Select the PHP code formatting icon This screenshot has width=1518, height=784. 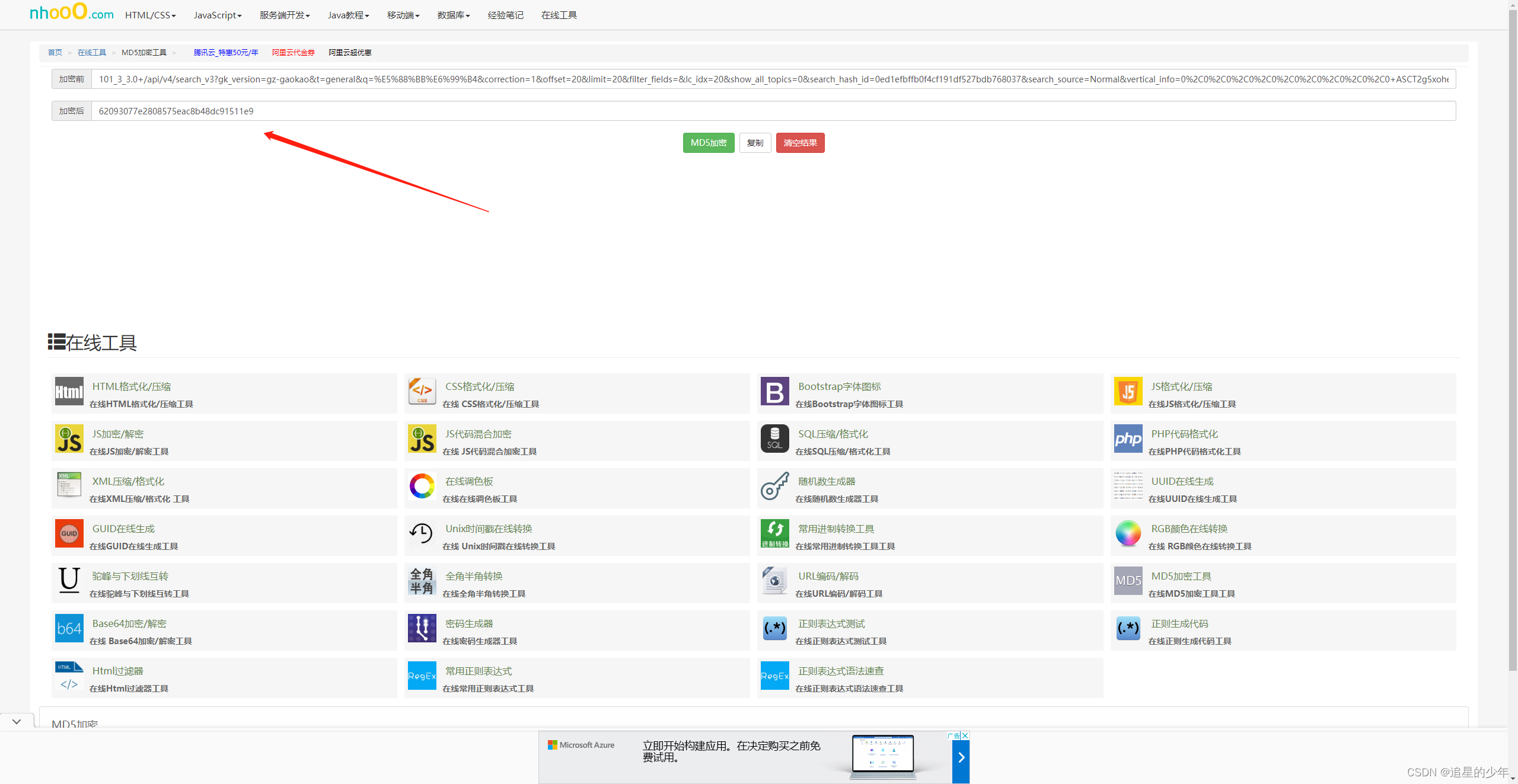[1127, 439]
